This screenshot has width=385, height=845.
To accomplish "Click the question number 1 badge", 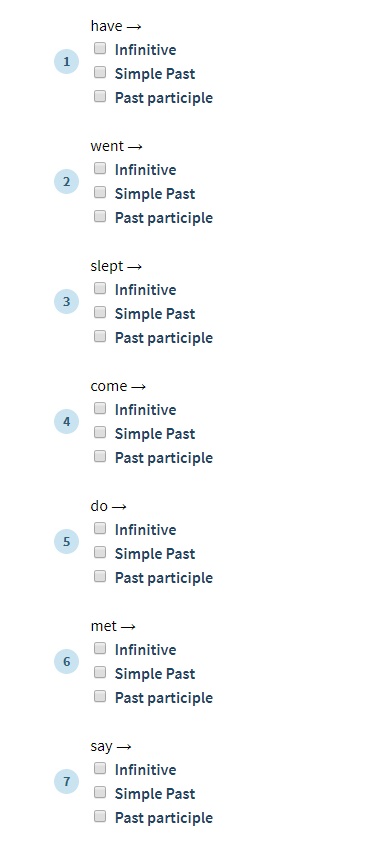I will [66, 61].
